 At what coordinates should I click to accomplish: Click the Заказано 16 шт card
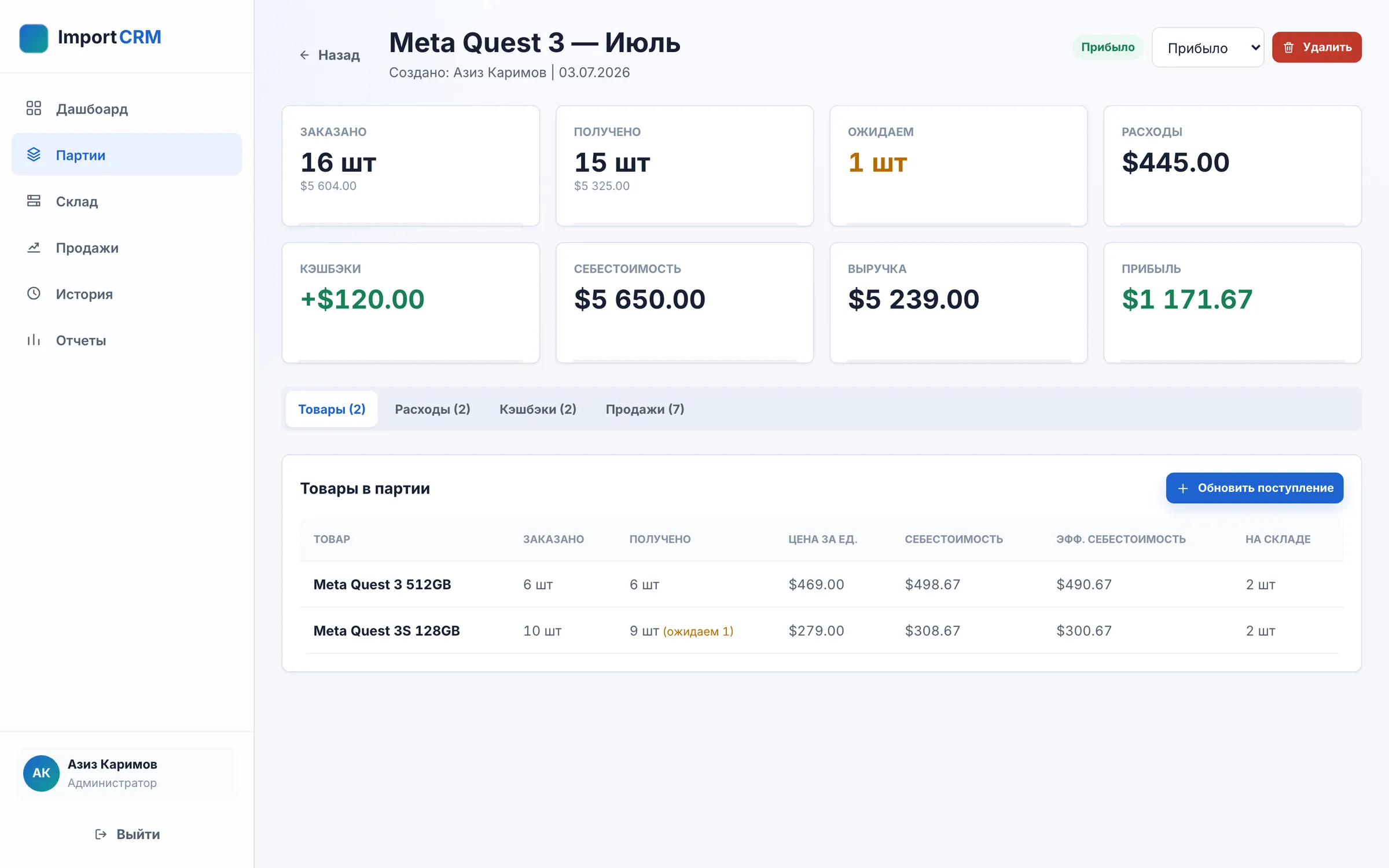point(411,165)
